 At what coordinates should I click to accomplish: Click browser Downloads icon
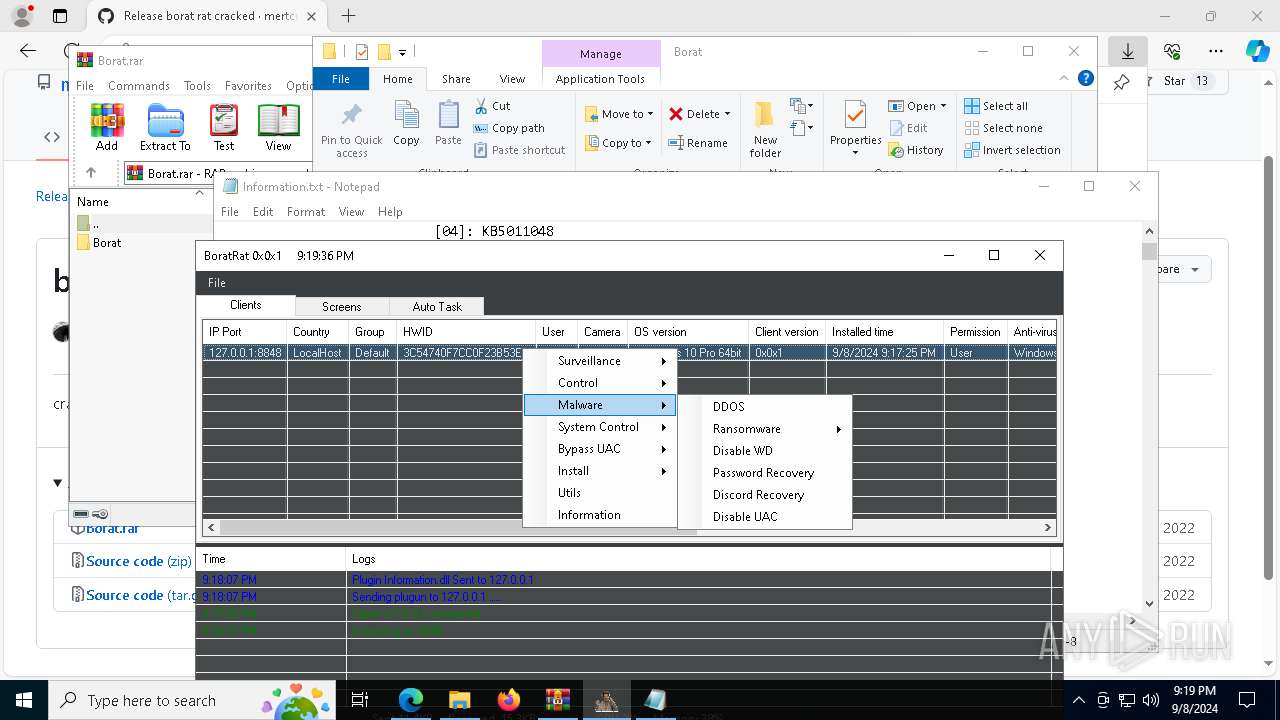(1128, 51)
